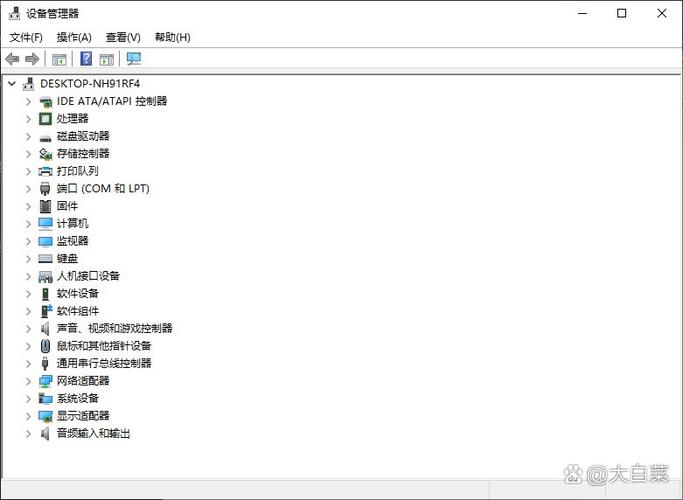Minimize the 设备管理器 window
Viewport: 683px width, 500px height.
[x=582, y=13]
